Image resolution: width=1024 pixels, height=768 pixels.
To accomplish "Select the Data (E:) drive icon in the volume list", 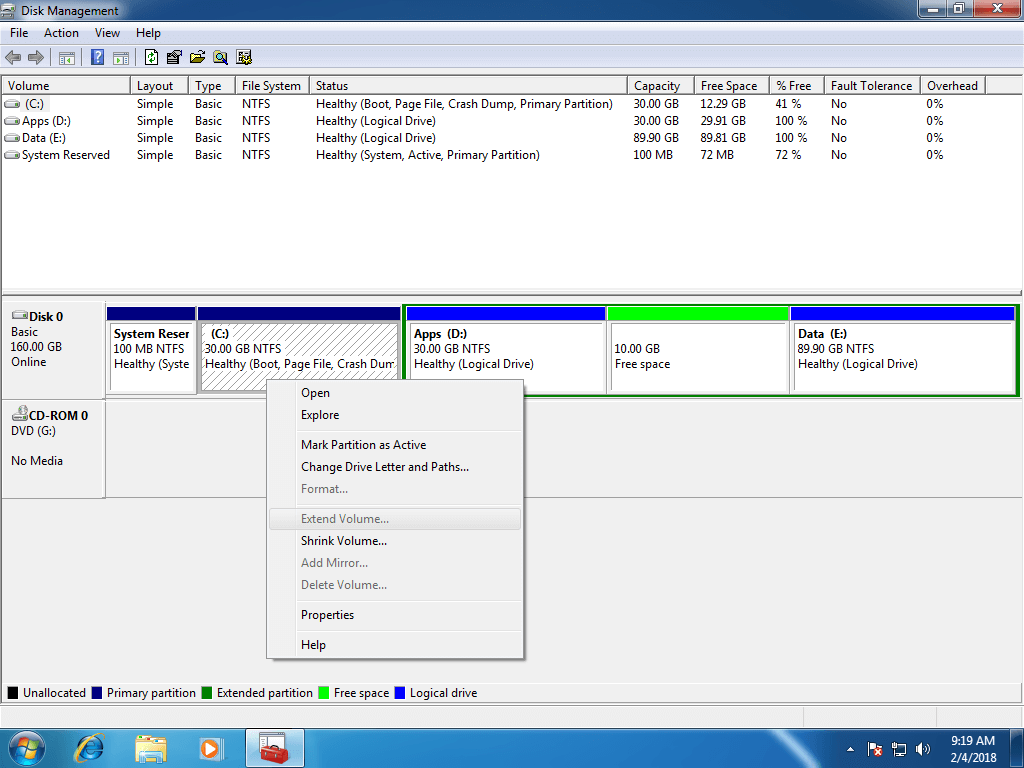I will 12,138.
